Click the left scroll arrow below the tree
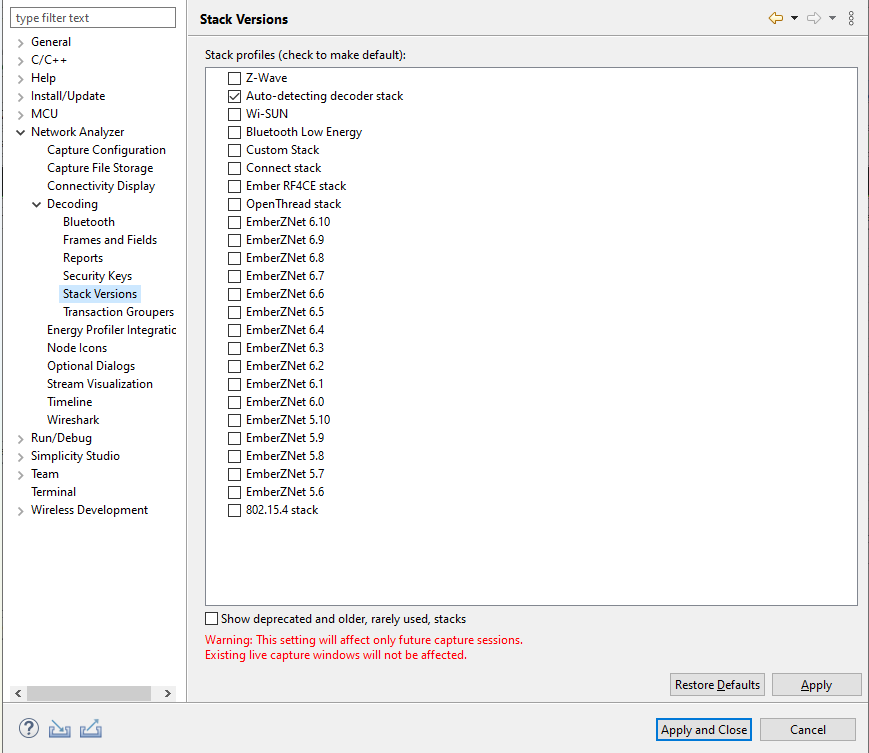The height and width of the screenshot is (753, 869). pyautogui.click(x=16, y=692)
